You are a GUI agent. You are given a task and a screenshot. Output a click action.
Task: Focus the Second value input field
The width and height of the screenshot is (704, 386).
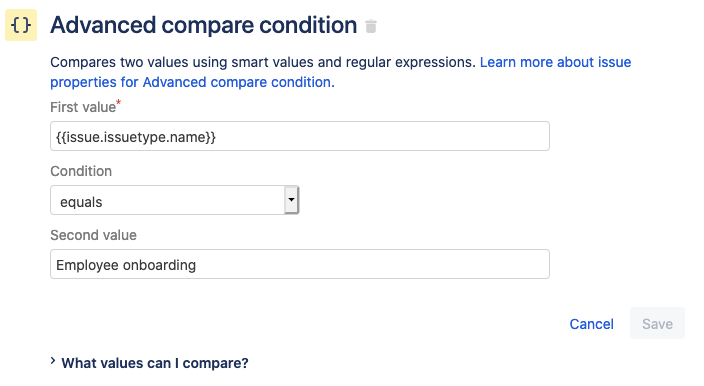(300, 264)
